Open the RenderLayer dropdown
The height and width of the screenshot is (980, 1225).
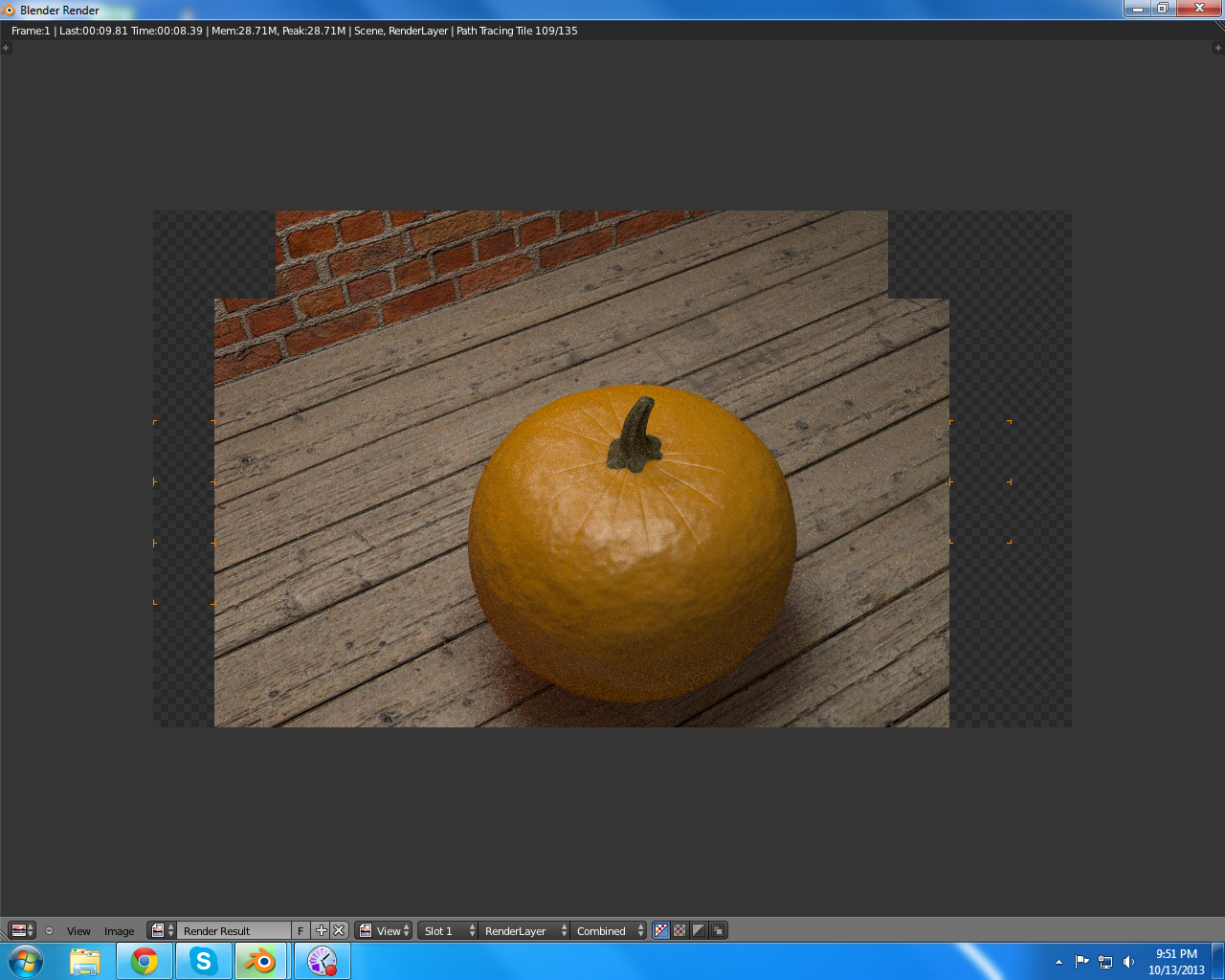coord(523,931)
